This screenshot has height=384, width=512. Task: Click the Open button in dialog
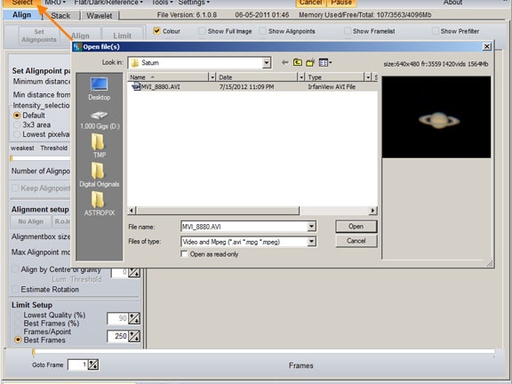tap(356, 226)
